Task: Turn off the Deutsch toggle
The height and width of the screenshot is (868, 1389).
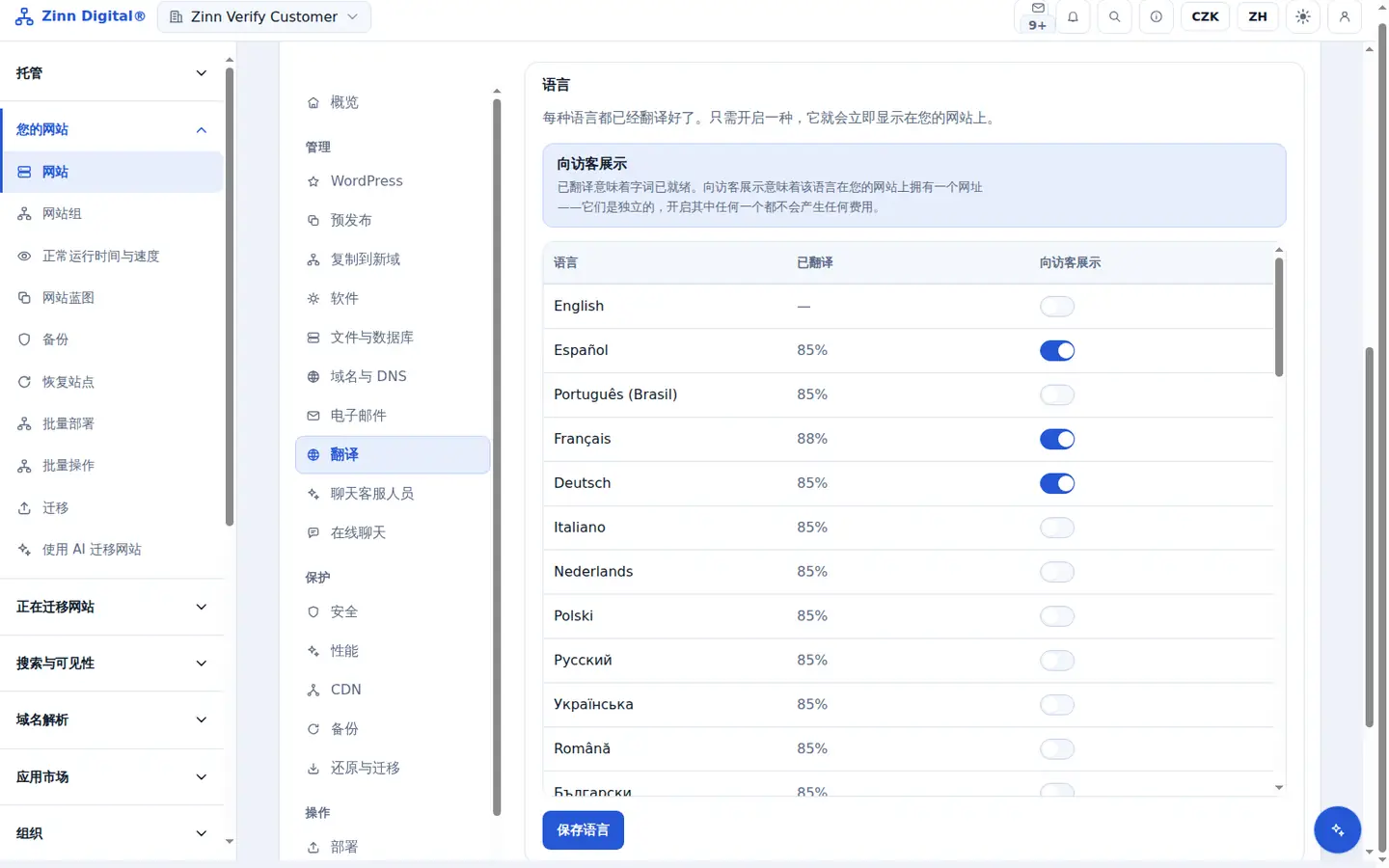Action: point(1057,484)
